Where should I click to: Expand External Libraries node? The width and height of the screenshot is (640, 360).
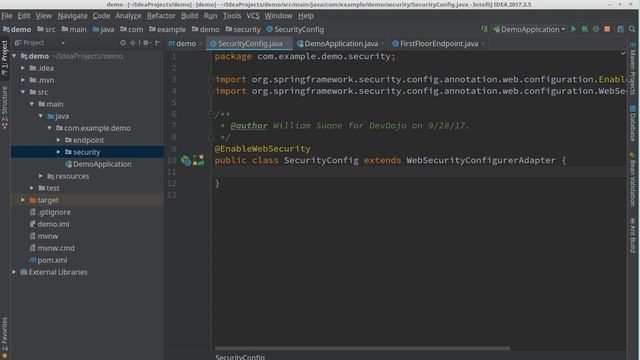pos(14,272)
